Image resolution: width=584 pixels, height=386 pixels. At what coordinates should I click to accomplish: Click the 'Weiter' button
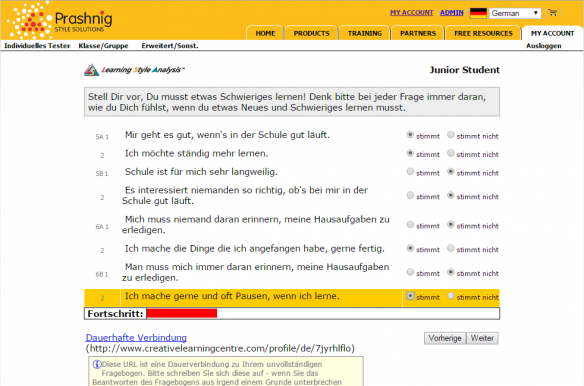[x=482, y=338]
